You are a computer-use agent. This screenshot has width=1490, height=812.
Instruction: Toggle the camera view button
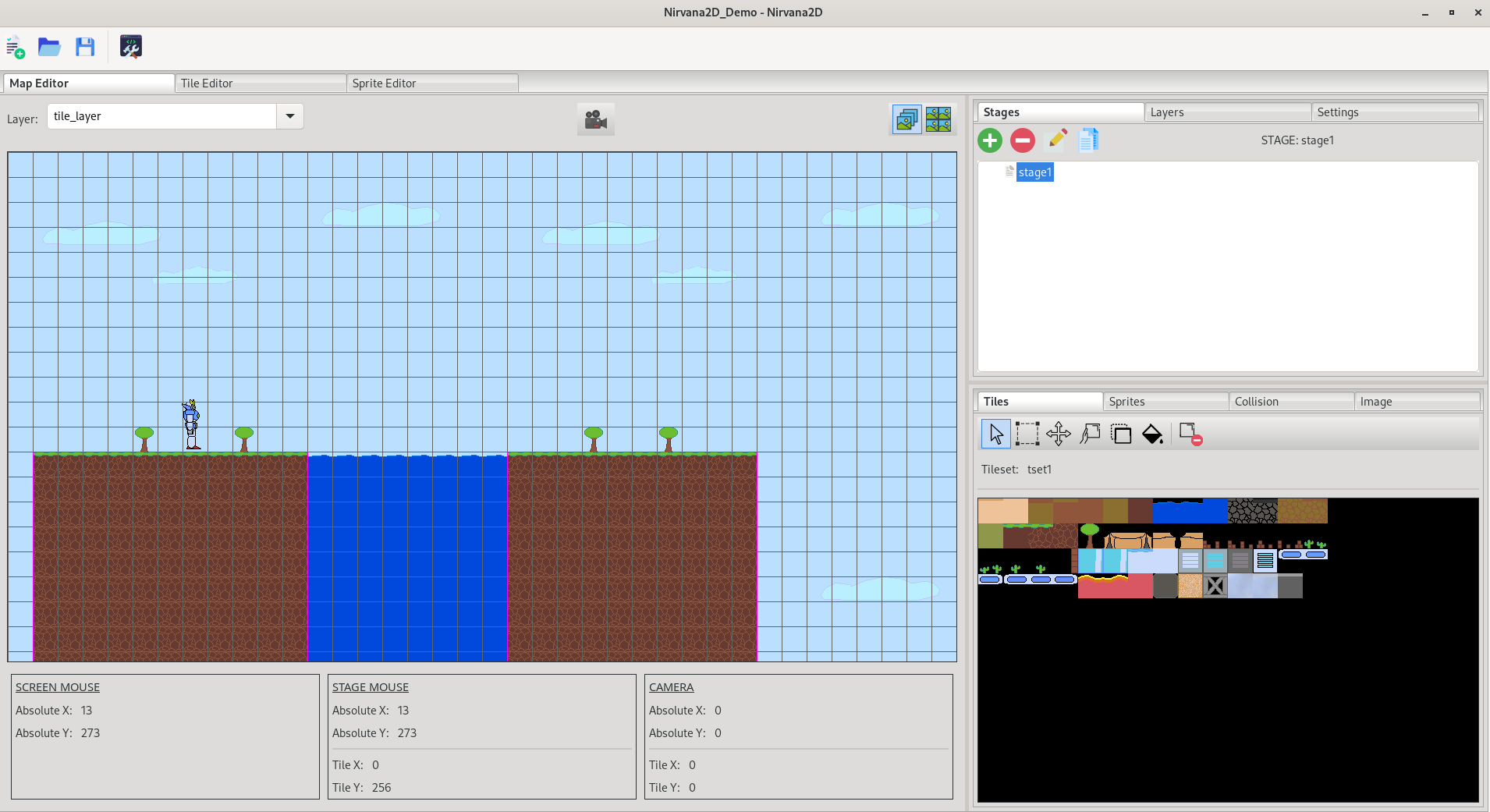[x=596, y=119]
